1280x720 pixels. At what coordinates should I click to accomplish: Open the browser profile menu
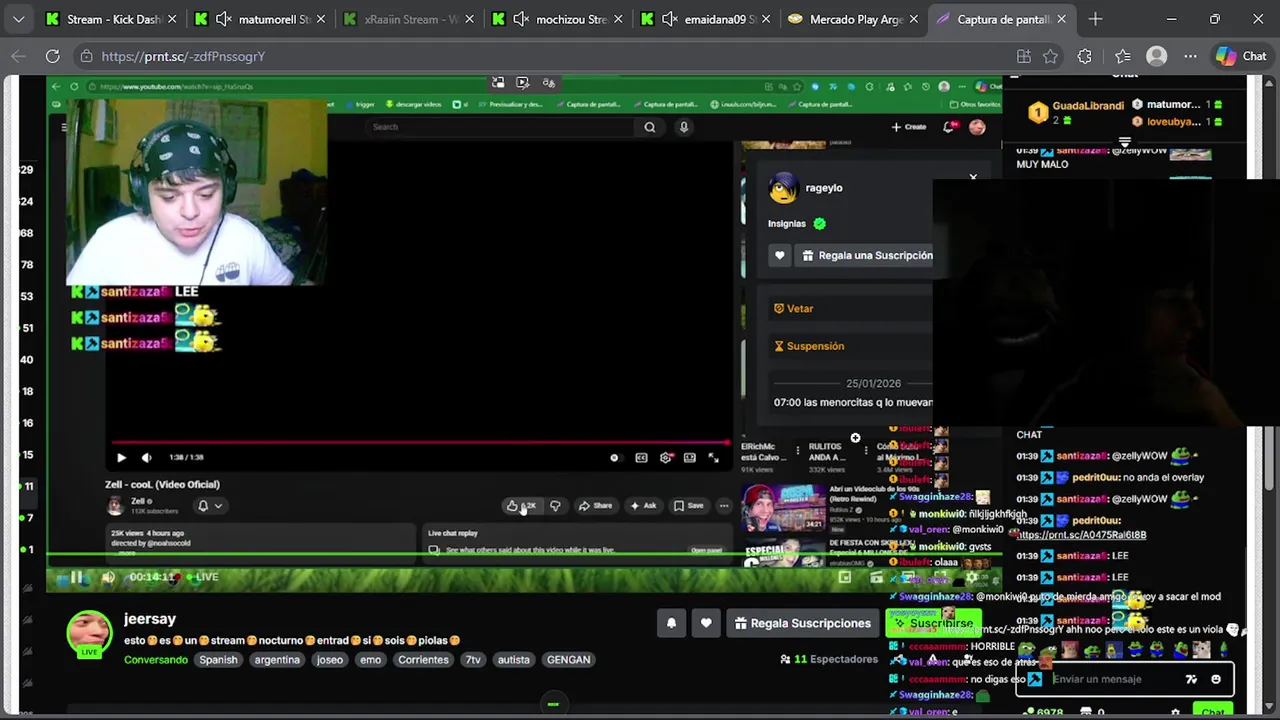pos(1157,56)
